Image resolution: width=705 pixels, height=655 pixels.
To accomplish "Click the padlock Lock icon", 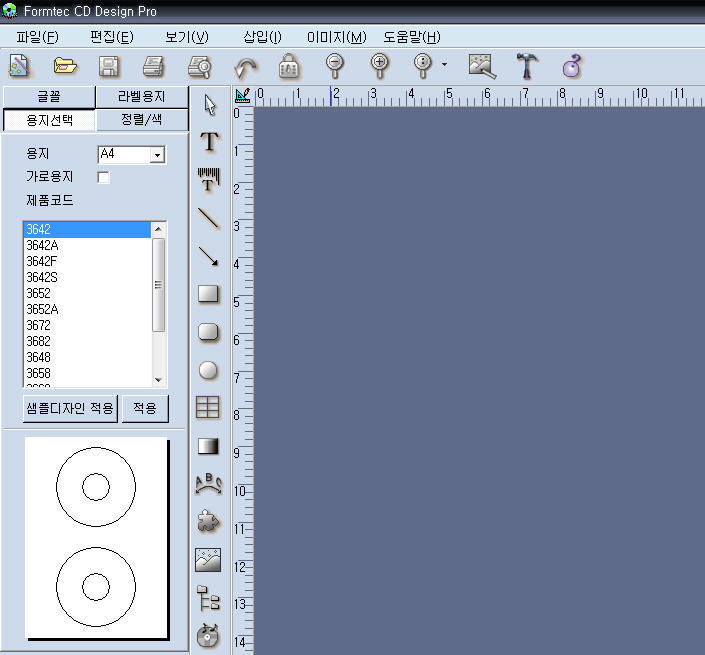I will [289, 67].
